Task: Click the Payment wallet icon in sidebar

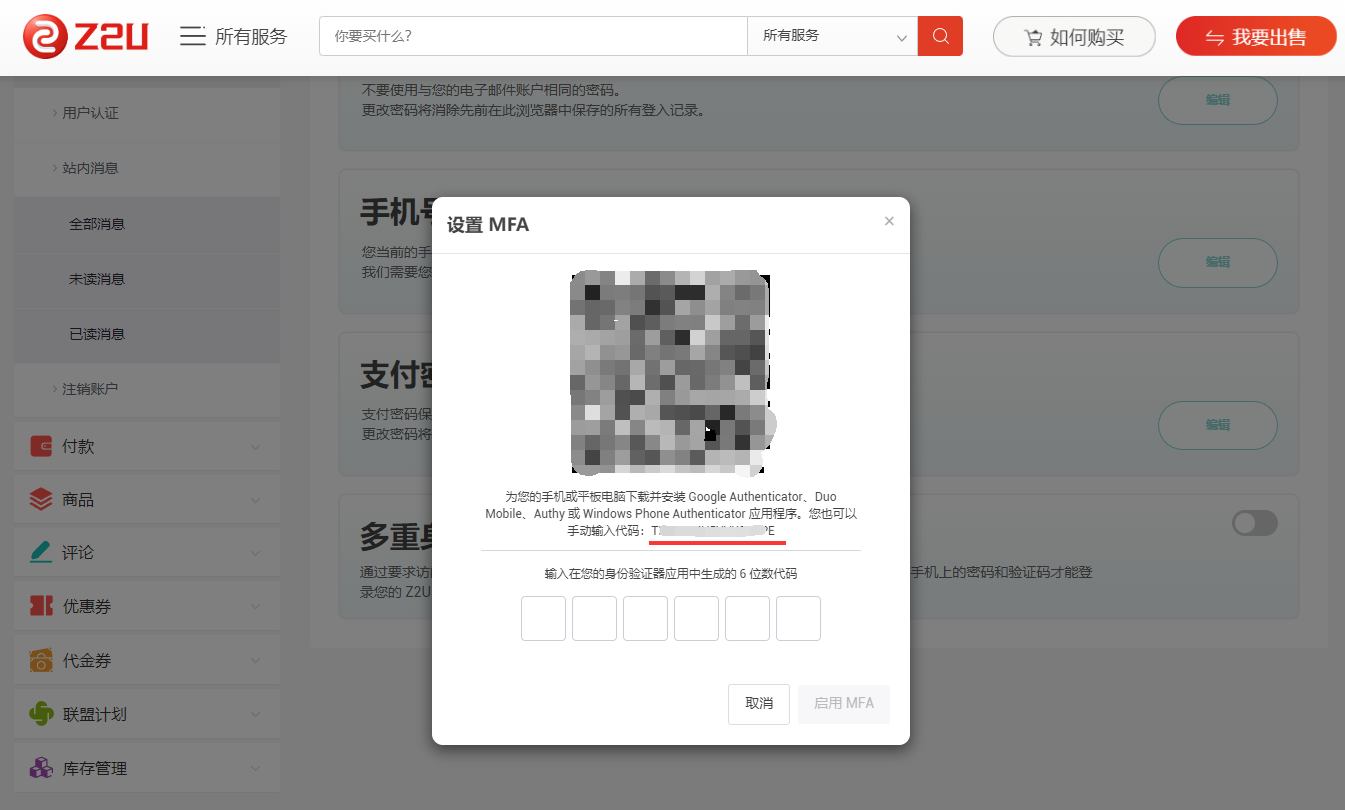Action: tap(41, 446)
